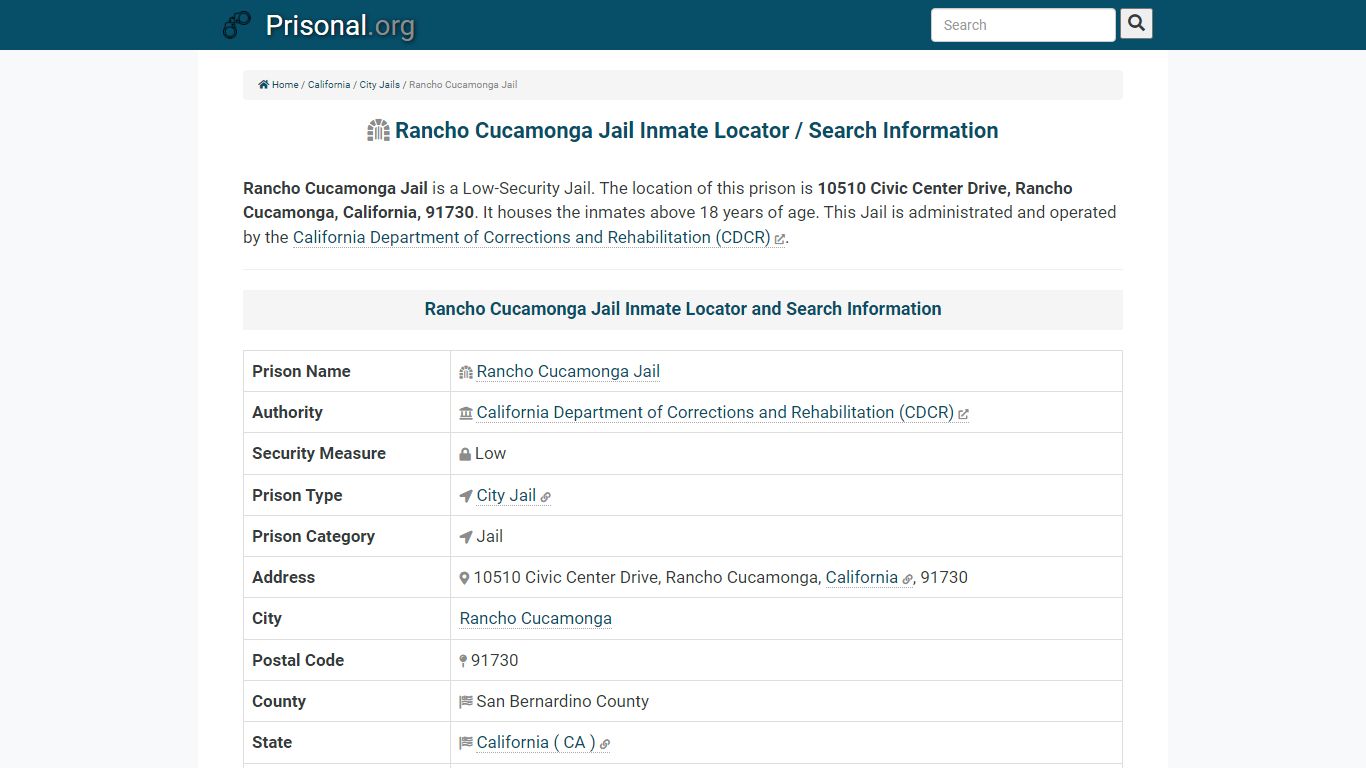Open the California breadcrumb link
This screenshot has height=768, width=1366.
point(329,85)
